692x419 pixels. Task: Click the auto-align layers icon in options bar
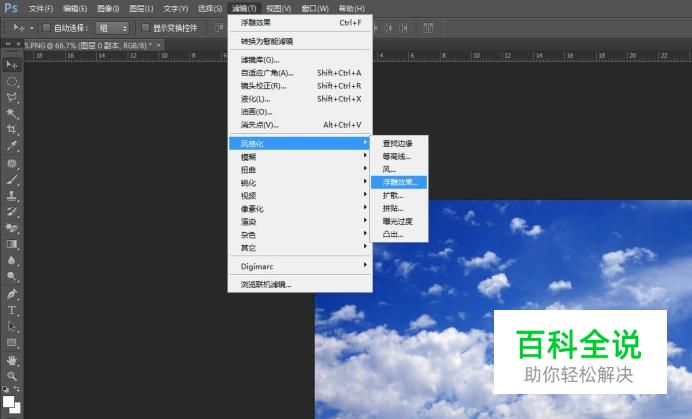click(428, 28)
